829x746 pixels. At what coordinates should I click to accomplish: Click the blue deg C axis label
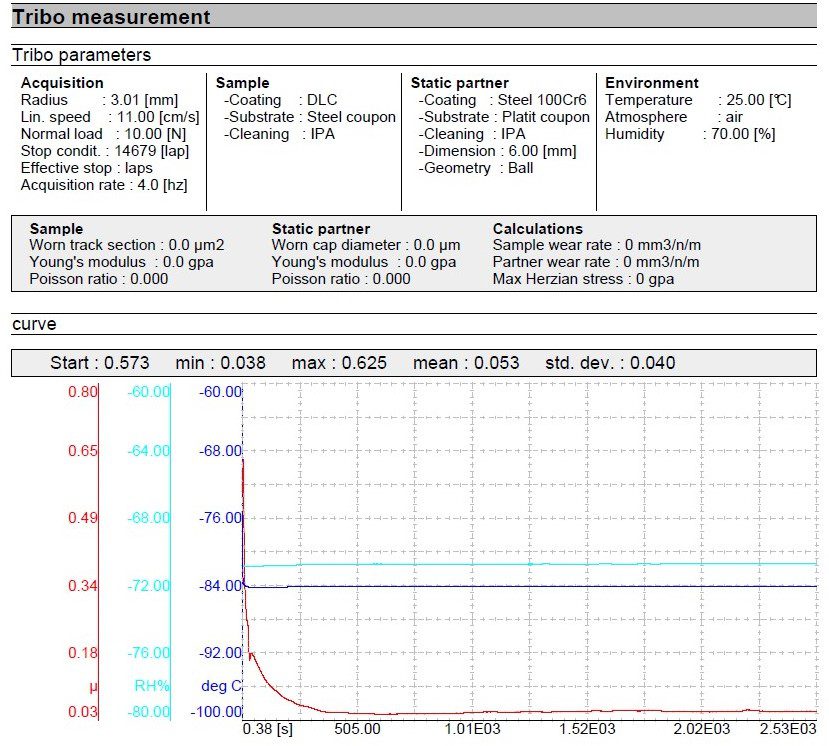point(221,685)
